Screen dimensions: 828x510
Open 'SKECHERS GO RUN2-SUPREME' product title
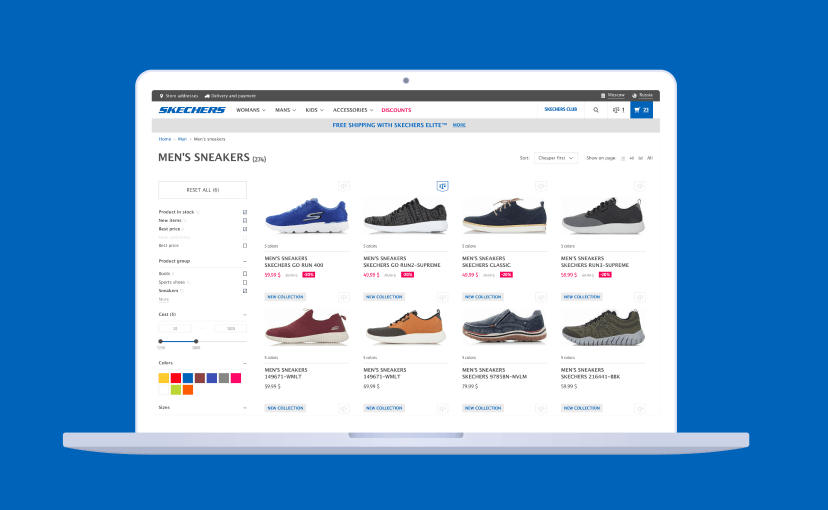402,265
